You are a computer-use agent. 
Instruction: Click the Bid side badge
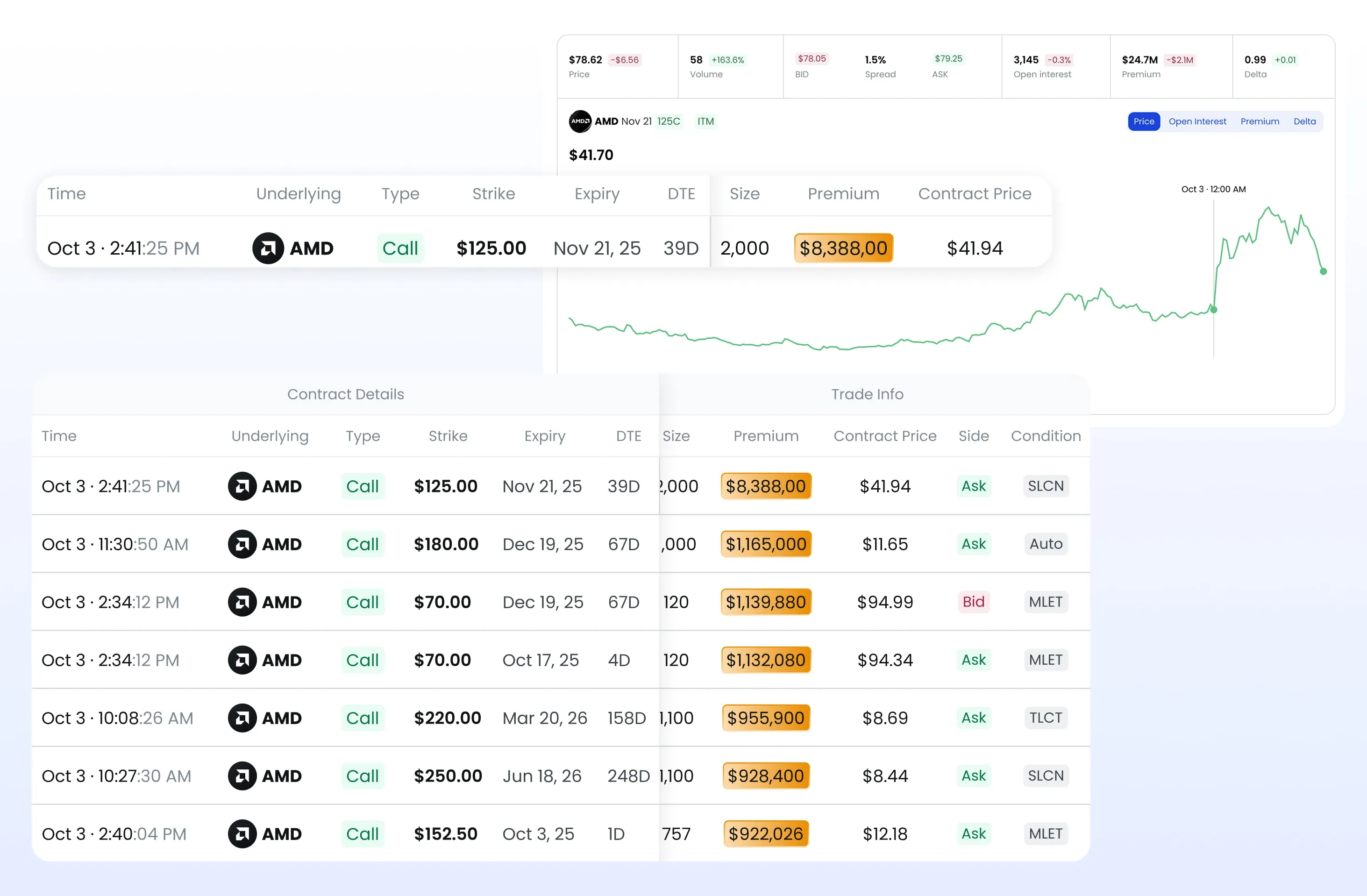point(973,602)
